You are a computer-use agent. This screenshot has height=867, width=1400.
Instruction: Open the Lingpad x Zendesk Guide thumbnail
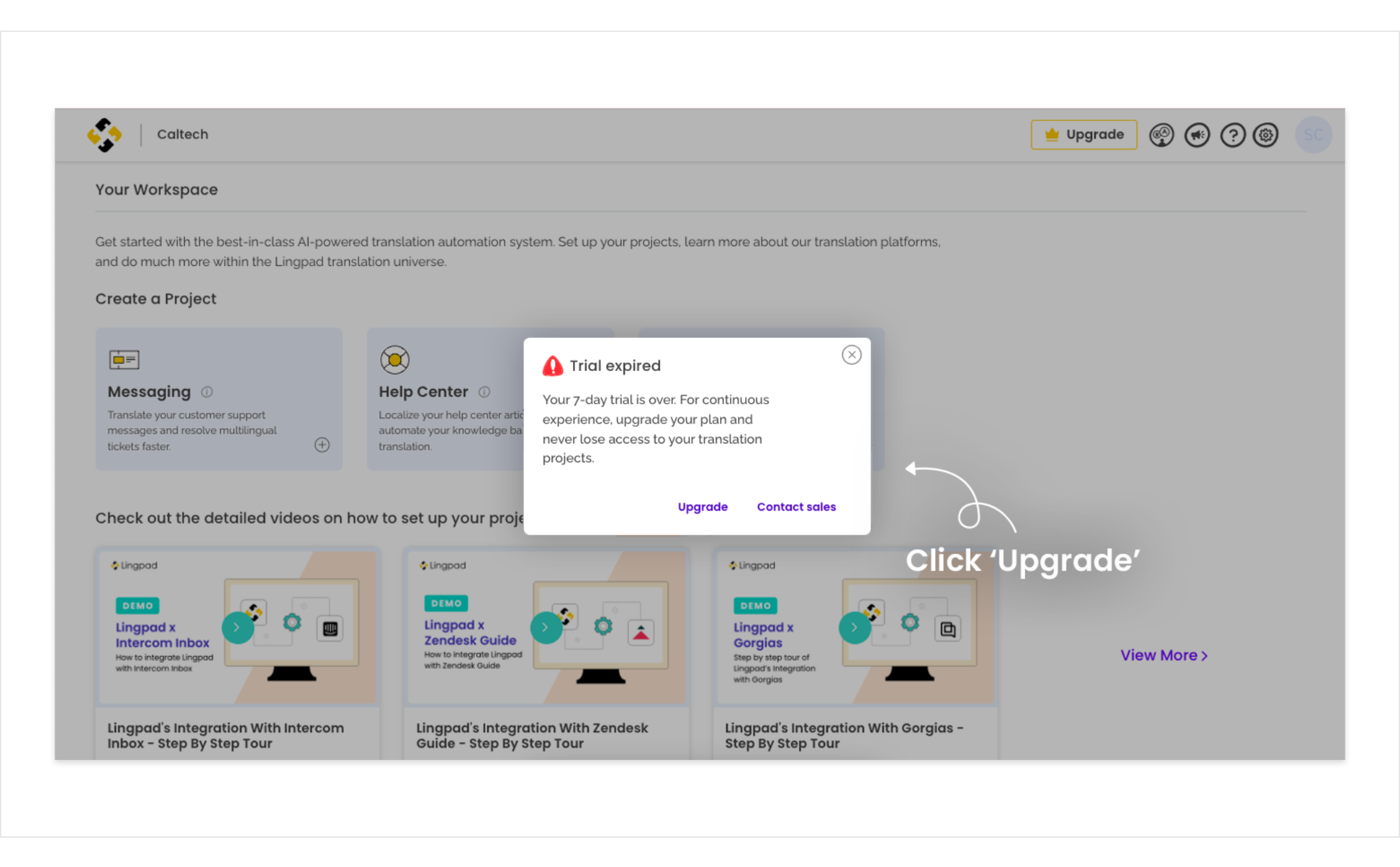pos(546,628)
